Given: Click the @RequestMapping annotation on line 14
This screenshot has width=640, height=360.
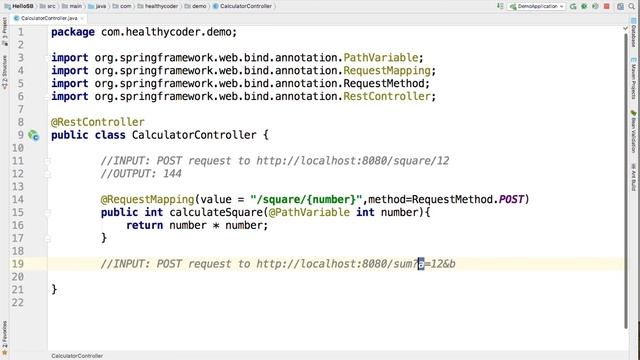Looking at the screenshot, I should (147, 200).
